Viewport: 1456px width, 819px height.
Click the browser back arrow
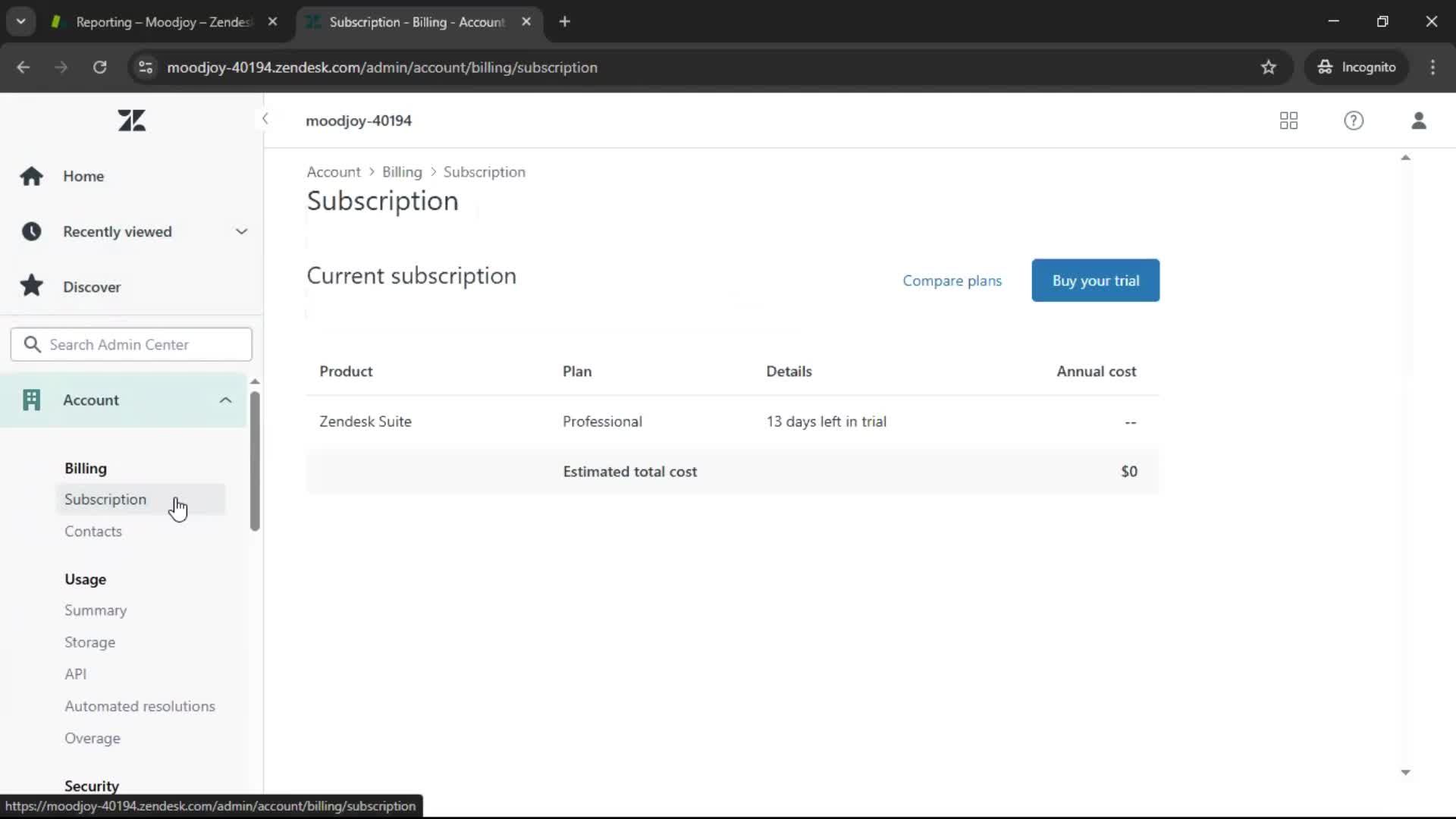(24, 67)
